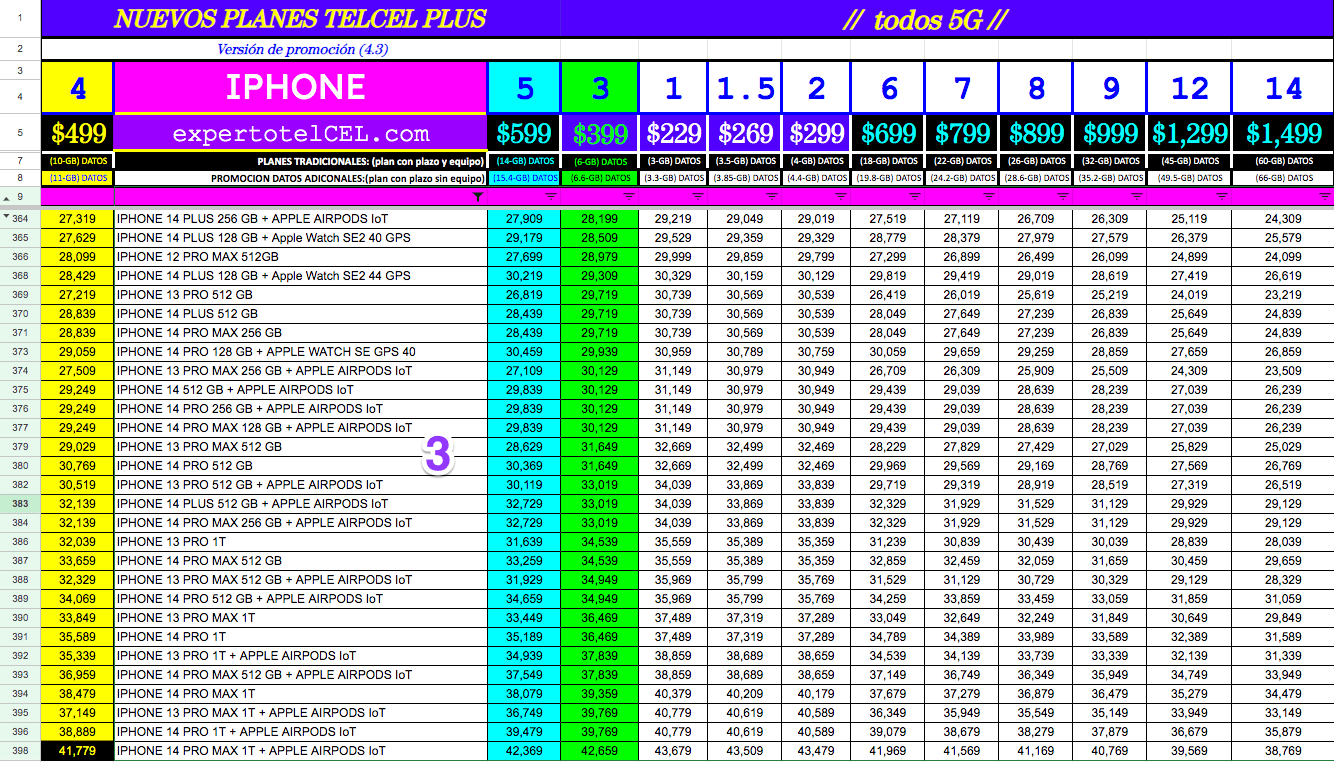1334x762 pixels.
Task: Select the plan 1.5 header cell
Action: pyautogui.click(x=745, y=87)
